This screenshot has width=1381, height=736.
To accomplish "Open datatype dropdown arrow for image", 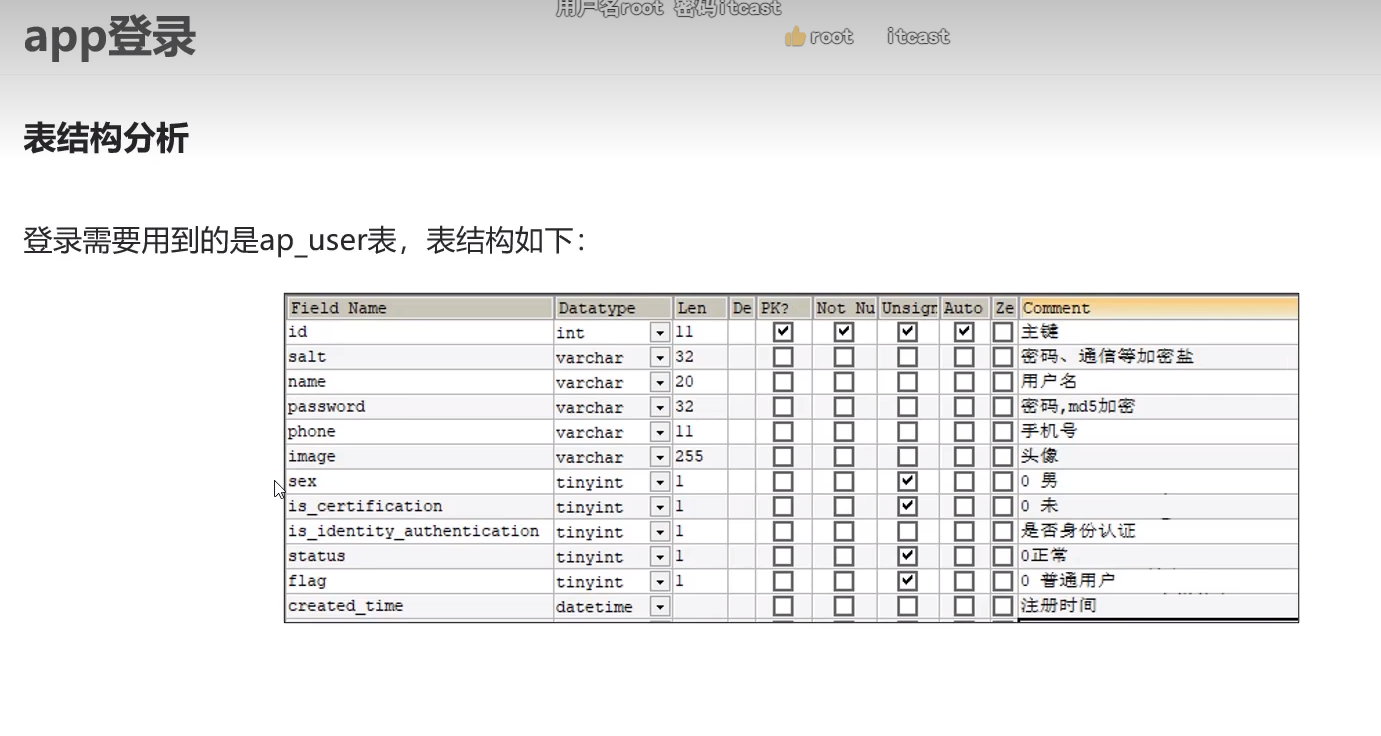I will click(660, 457).
